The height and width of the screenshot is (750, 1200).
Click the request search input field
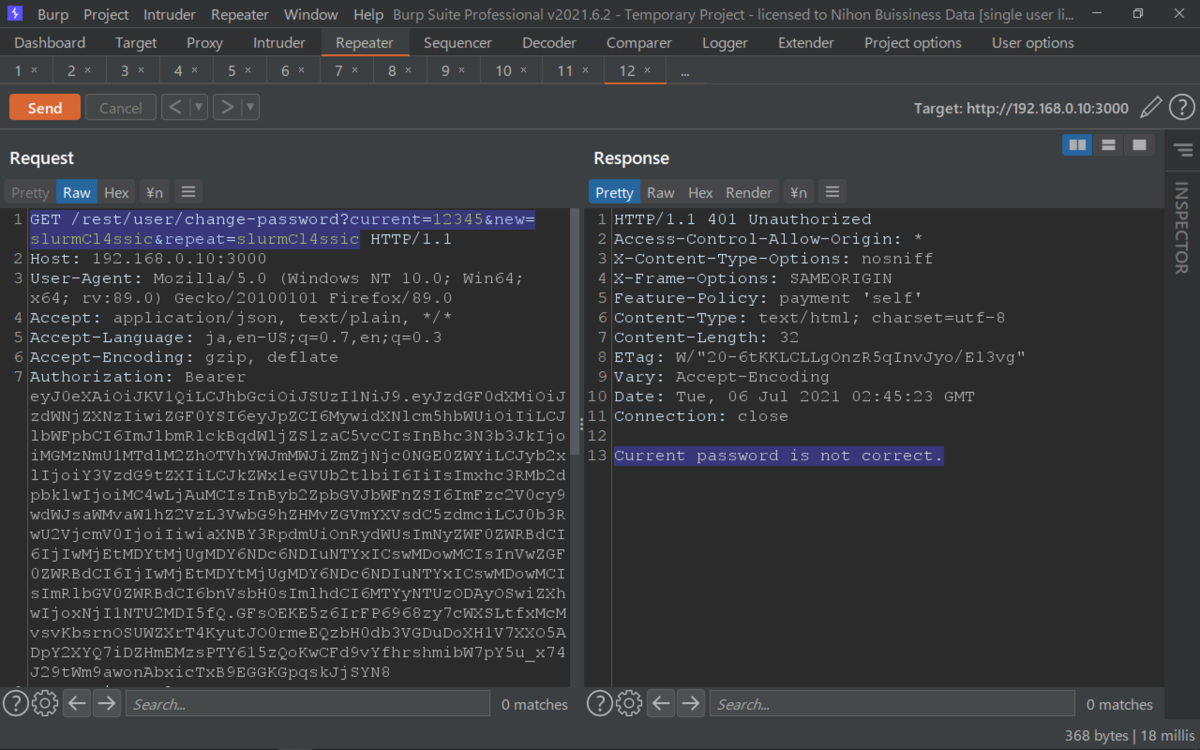click(308, 703)
